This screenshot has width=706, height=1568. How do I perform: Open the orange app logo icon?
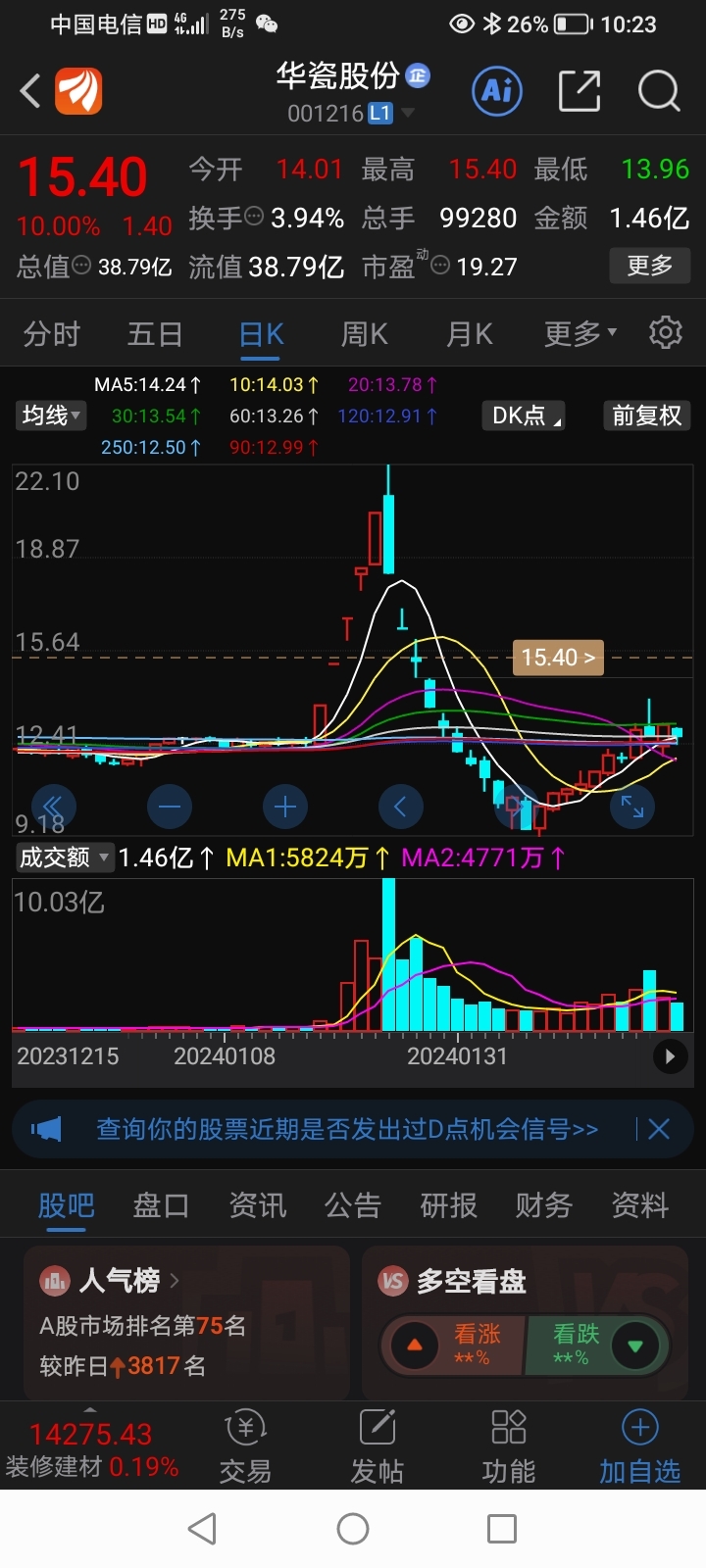pyautogui.click(x=78, y=91)
